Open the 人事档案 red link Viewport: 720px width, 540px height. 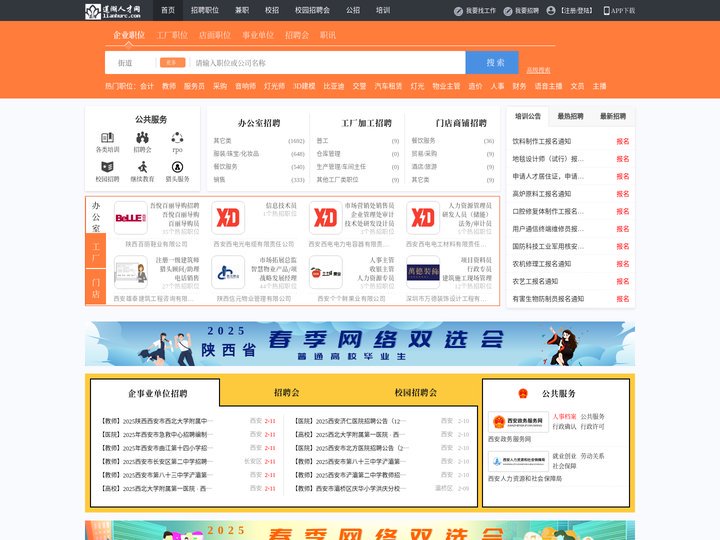[x=564, y=416]
